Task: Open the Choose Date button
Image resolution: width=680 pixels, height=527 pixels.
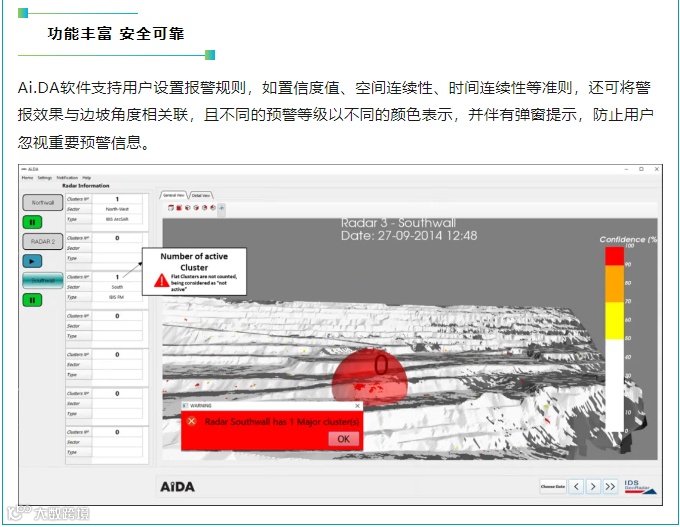Action: coord(552,486)
